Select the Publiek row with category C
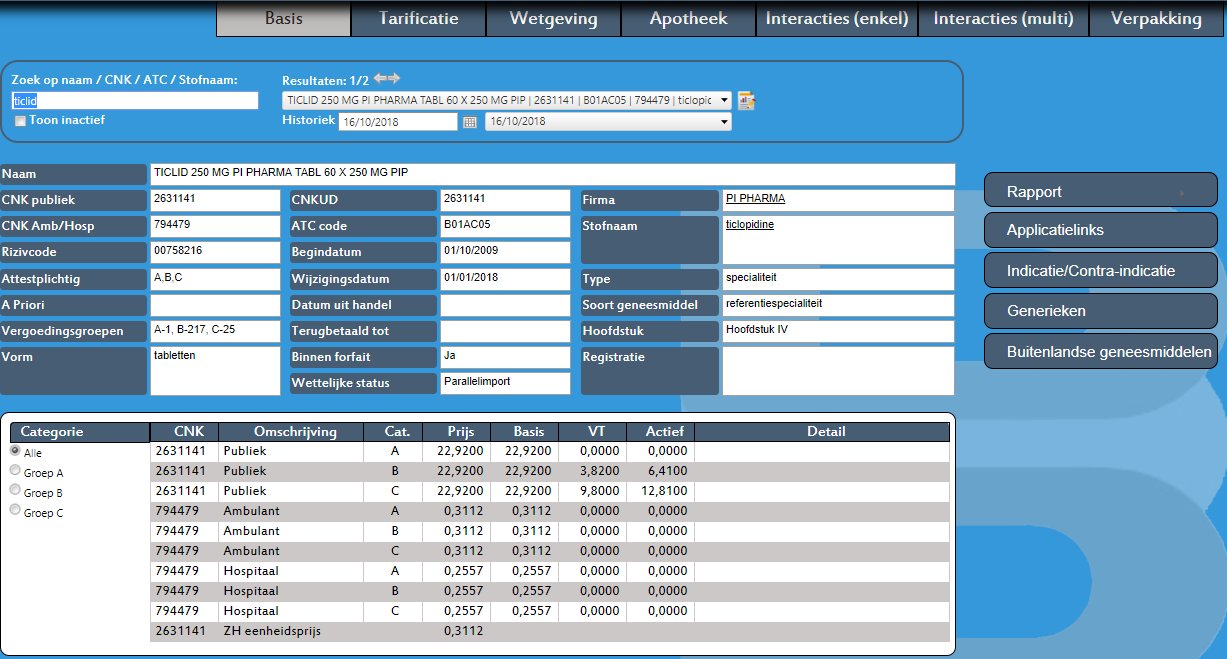Image resolution: width=1227 pixels, height=659 pixels. click(549, 491)
